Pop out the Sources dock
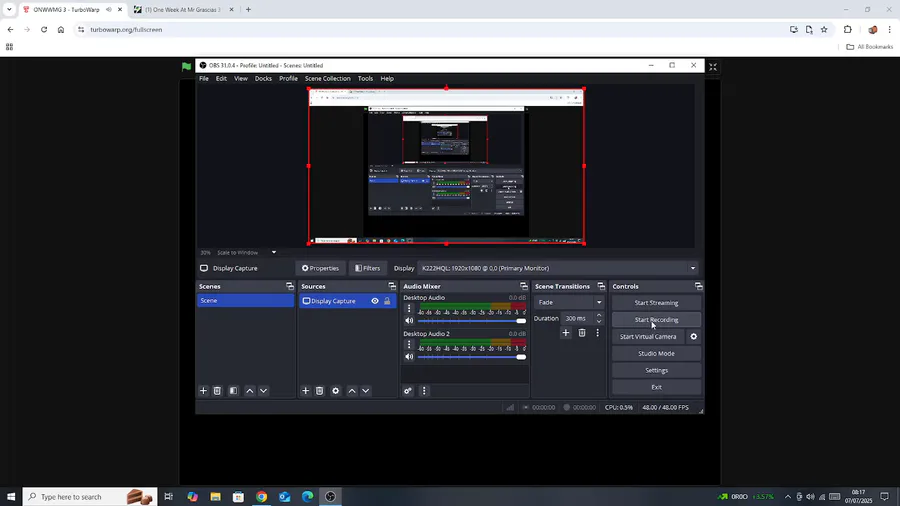The width and height of the screenshot is (900, 506). [x=391, y=286]
